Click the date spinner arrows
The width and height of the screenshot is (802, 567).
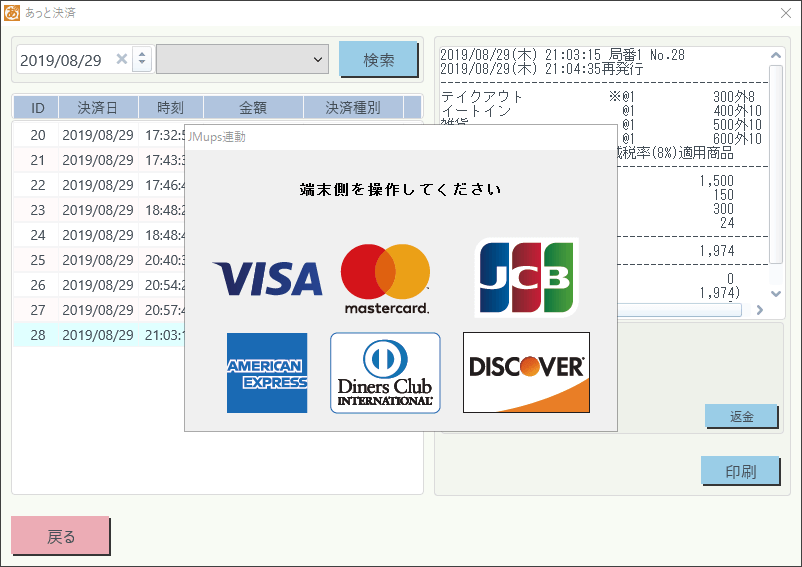tap(141, 60)
